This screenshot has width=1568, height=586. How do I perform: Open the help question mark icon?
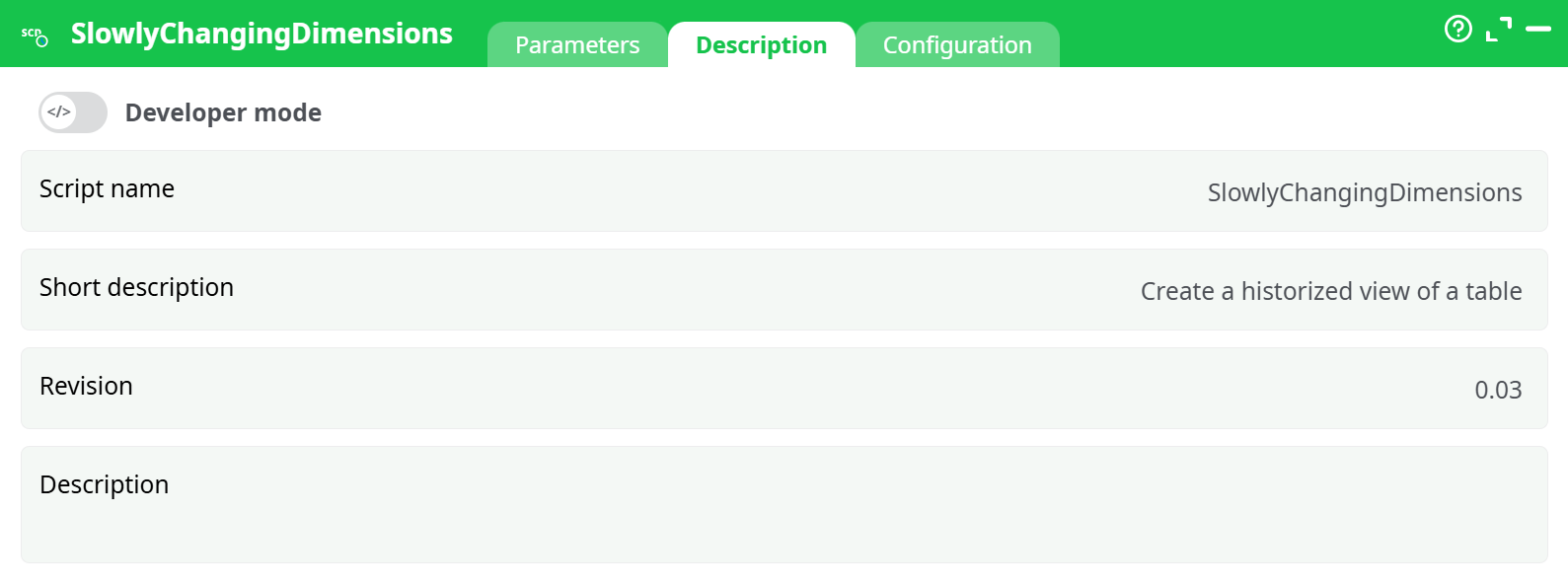point(1457,30)
